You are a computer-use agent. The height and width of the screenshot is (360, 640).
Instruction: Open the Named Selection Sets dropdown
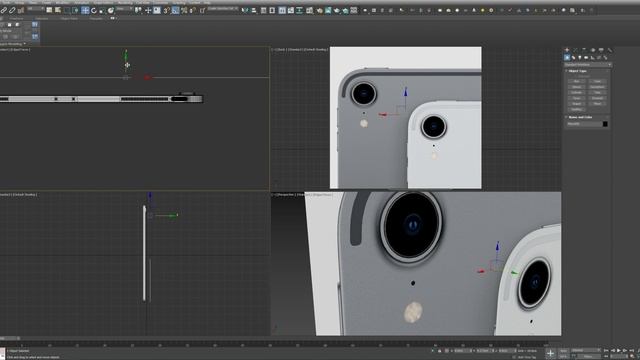coord(222,9)
